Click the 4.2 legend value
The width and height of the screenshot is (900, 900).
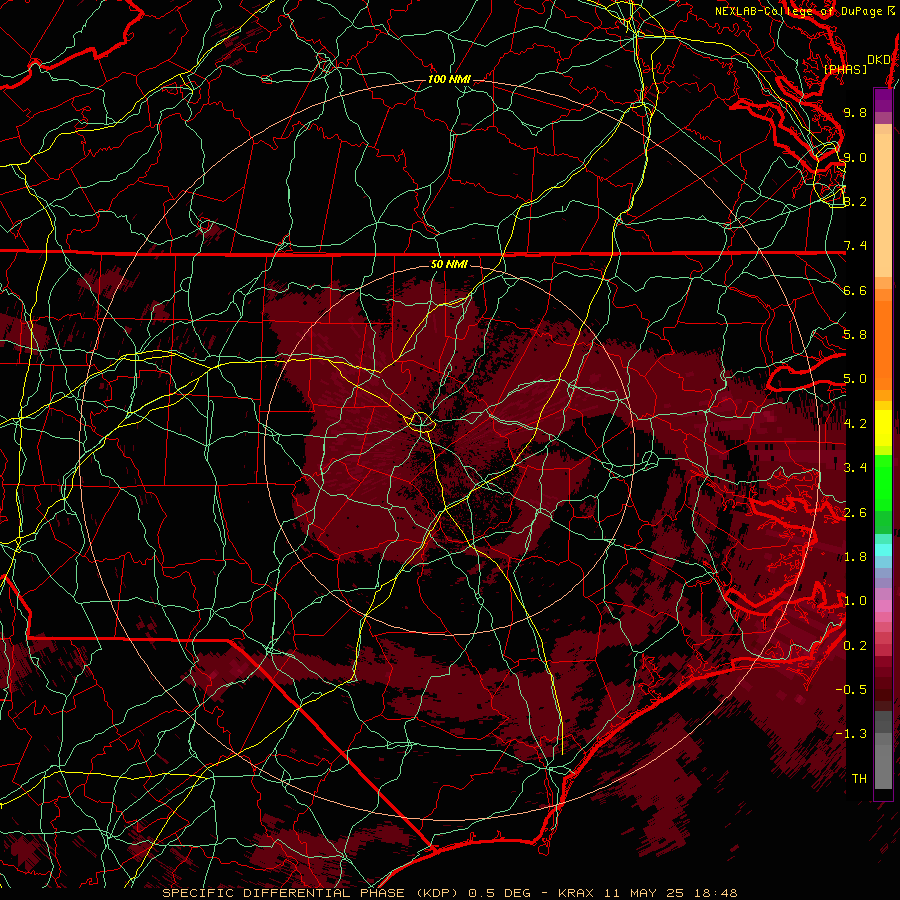coord(855,424)
